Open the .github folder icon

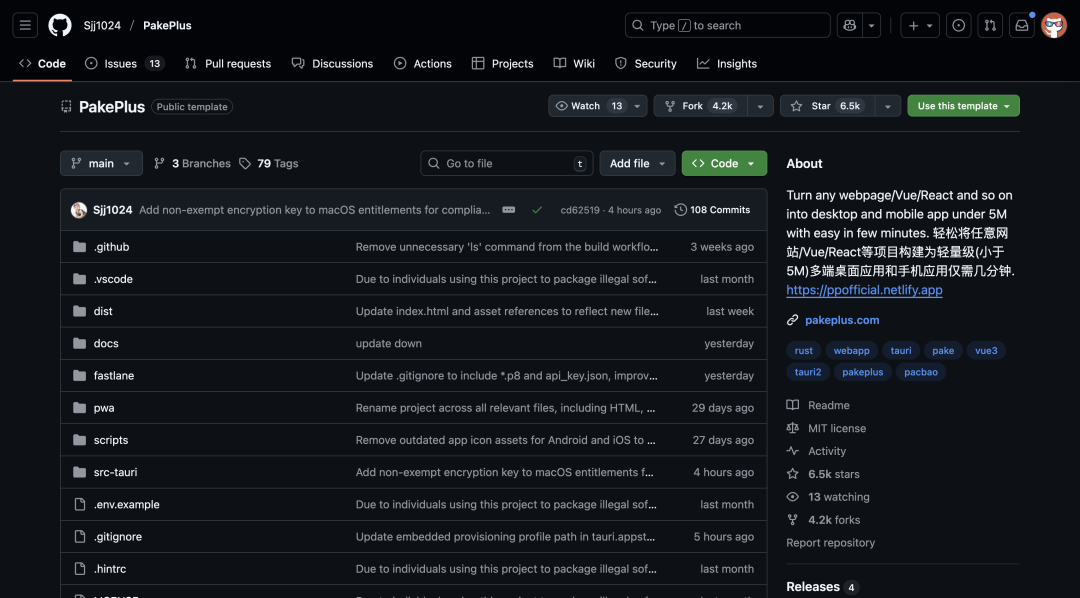click(x=79, y=247)
